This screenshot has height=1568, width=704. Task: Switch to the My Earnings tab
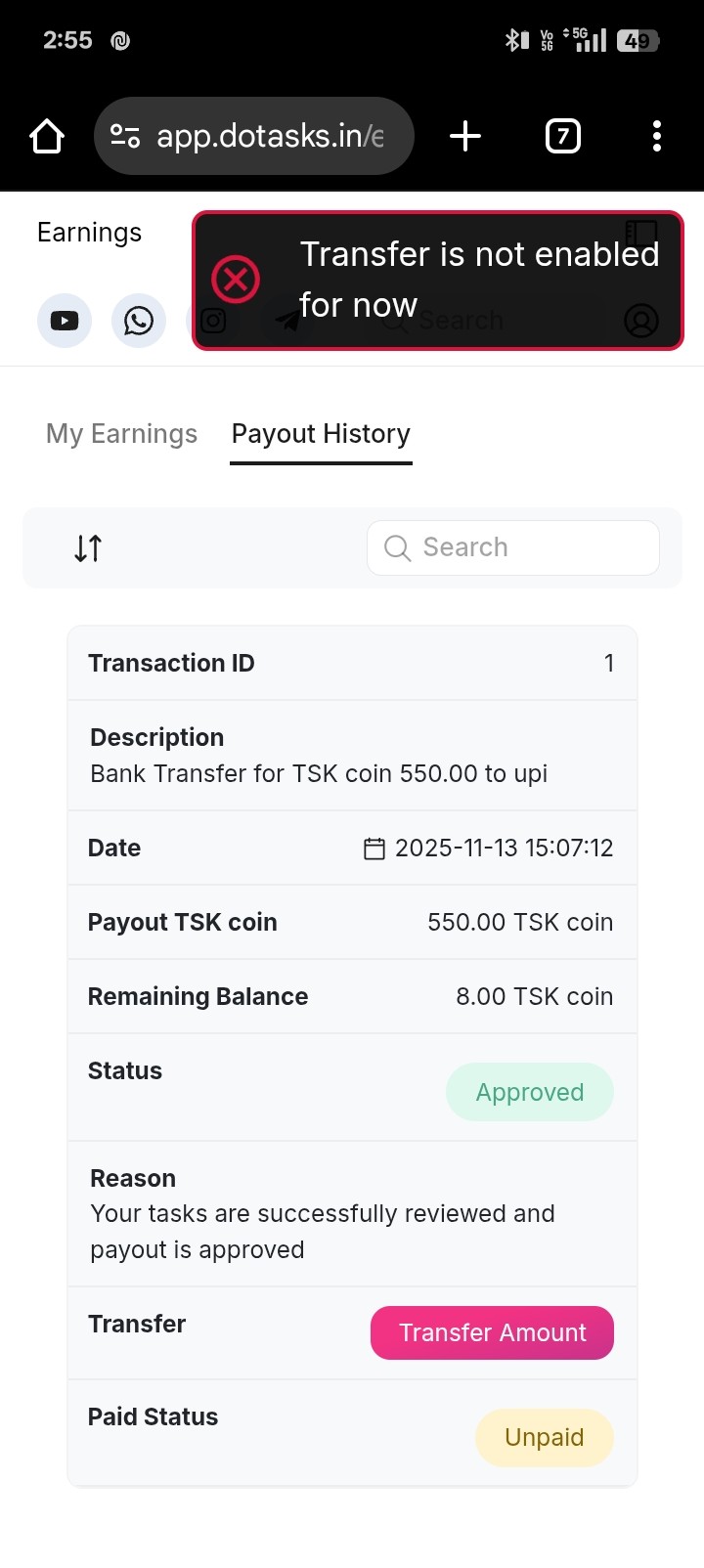coord(121,434)
